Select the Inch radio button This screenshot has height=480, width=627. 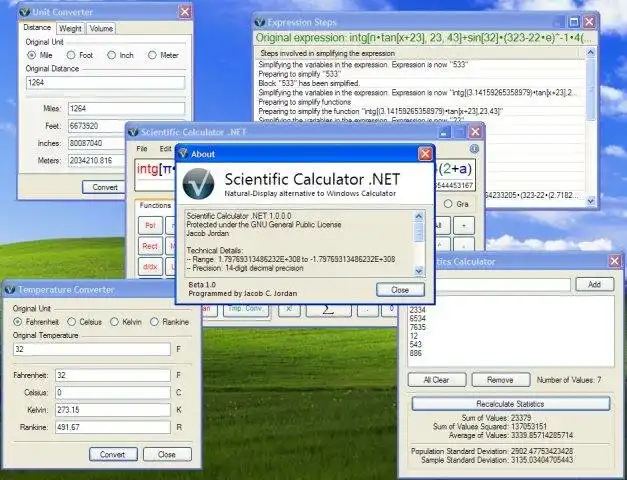pos(112,55)
